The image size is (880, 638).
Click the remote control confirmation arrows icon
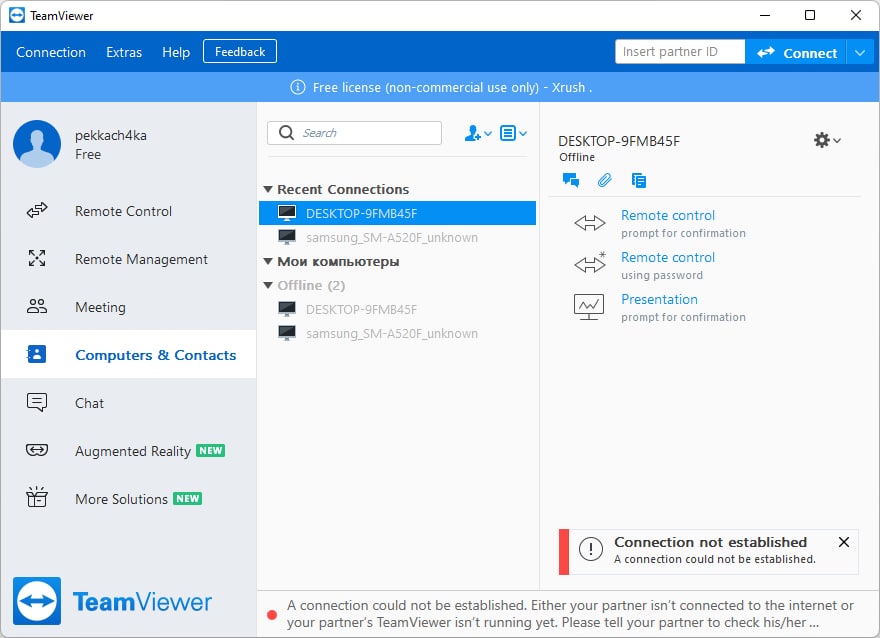click(590, 223)
